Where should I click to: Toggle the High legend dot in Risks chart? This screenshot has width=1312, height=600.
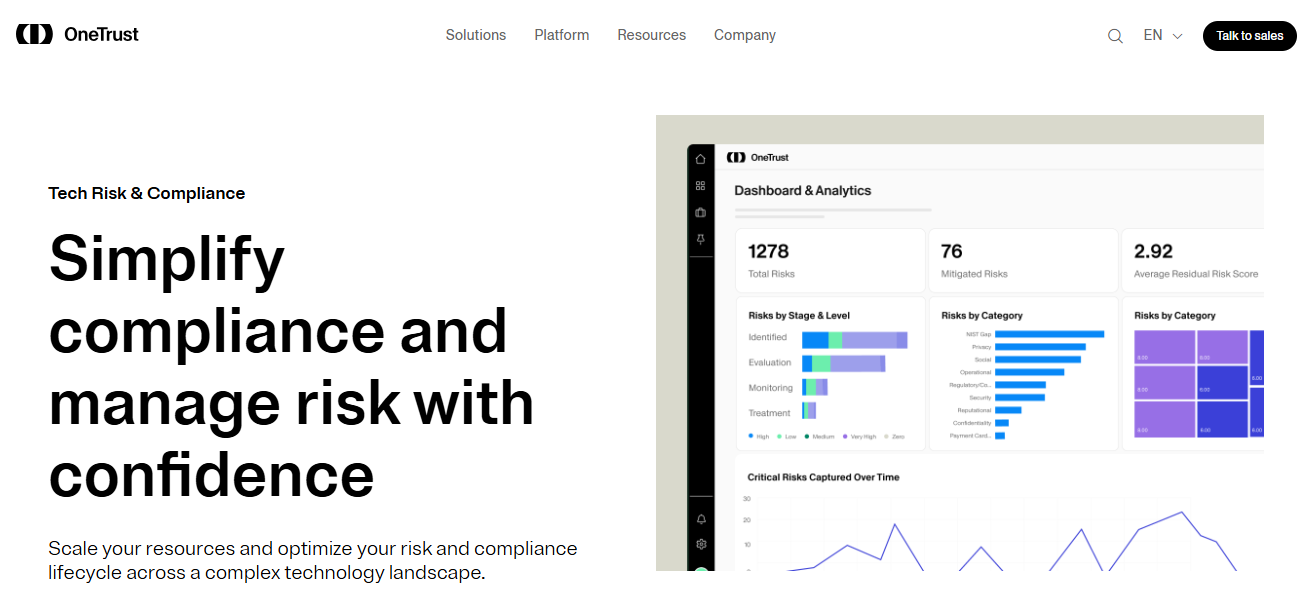click(751, 434)
